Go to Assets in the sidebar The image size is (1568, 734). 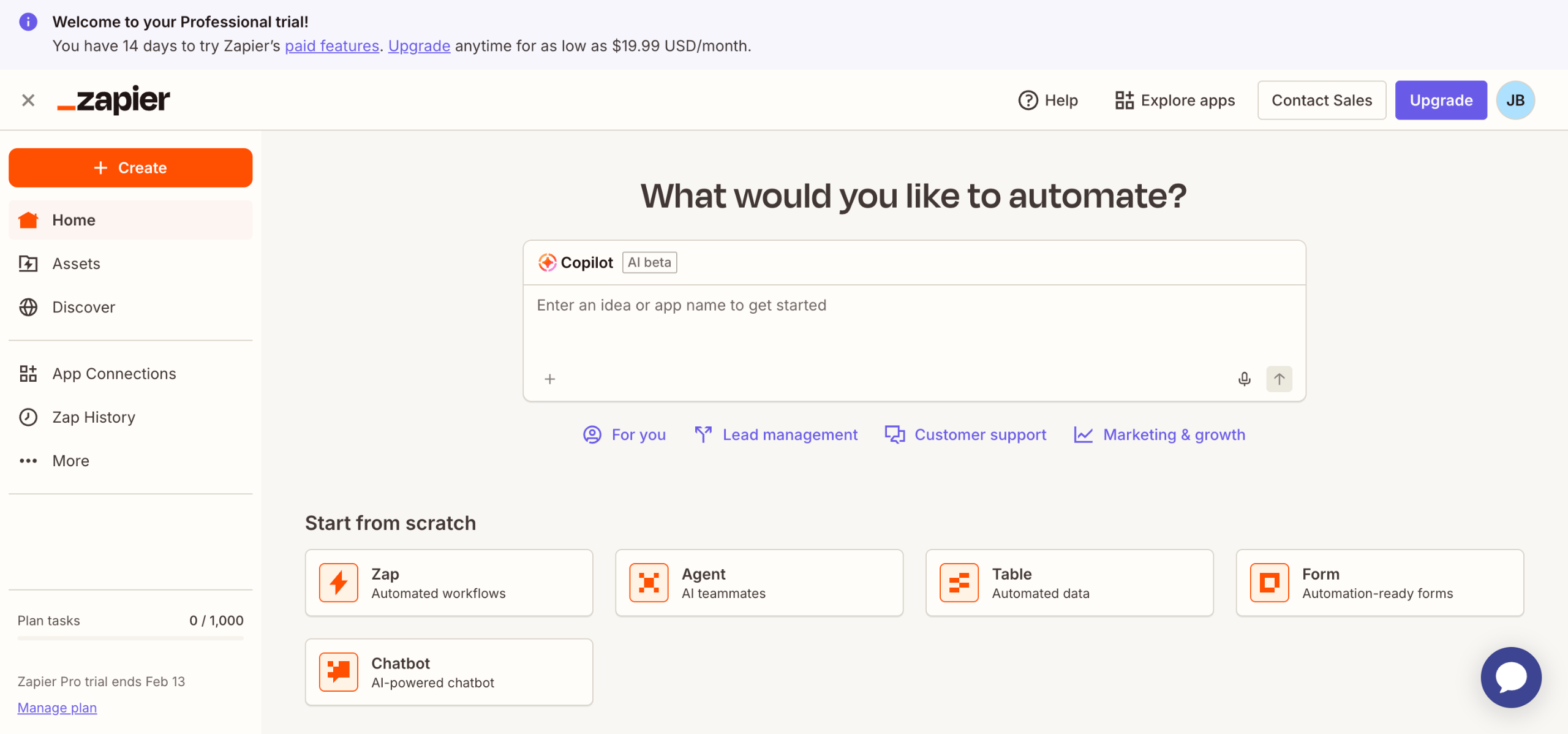(x=76, y=263)
